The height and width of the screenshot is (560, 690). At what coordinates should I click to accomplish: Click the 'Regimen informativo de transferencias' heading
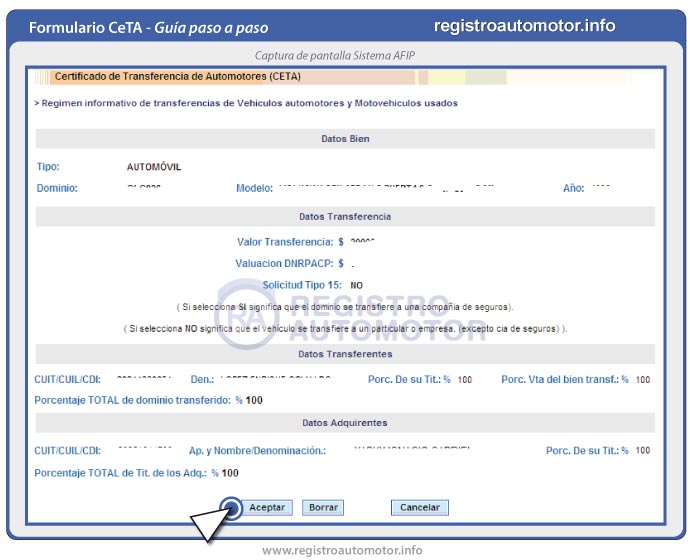point(246,103)
